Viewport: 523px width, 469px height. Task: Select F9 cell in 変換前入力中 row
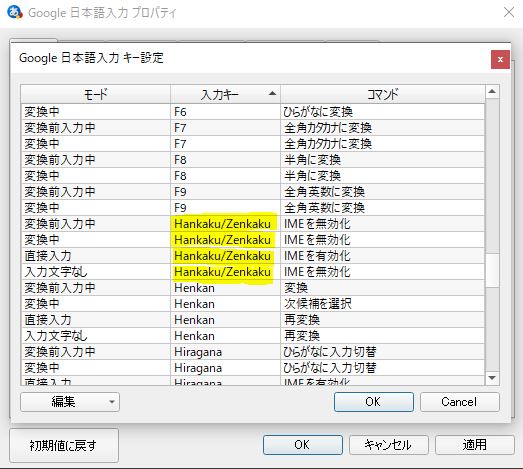coord(225,192)
